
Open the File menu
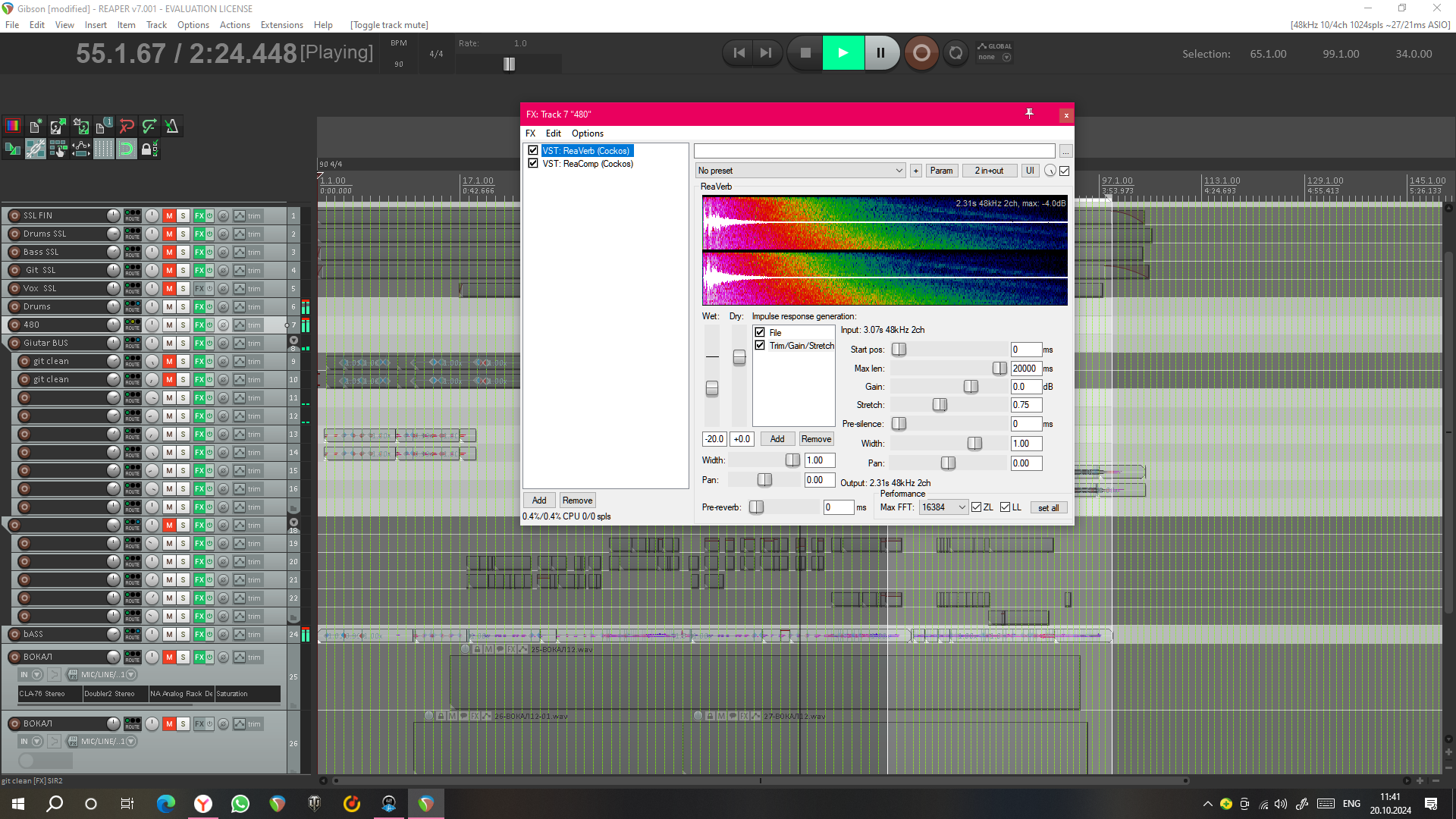[12, 25]
